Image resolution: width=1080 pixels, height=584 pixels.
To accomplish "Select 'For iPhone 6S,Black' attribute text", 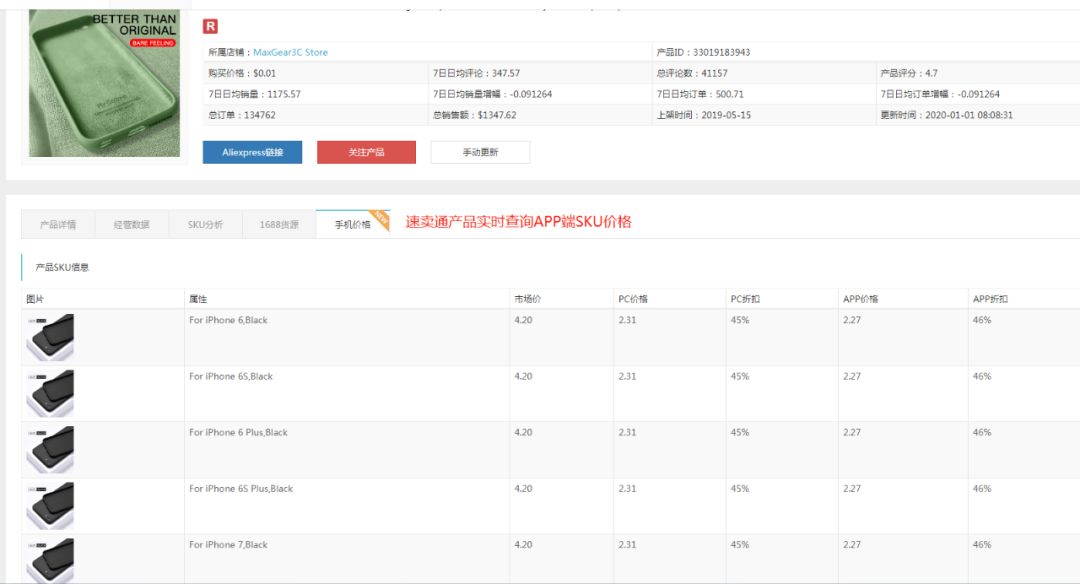I will pos(231,377).
